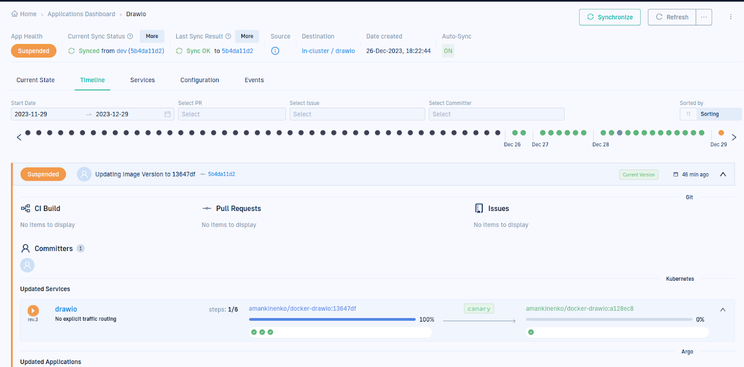Click the Refresh button
This screenshot has width=744, height=367.
coord(672,17)
